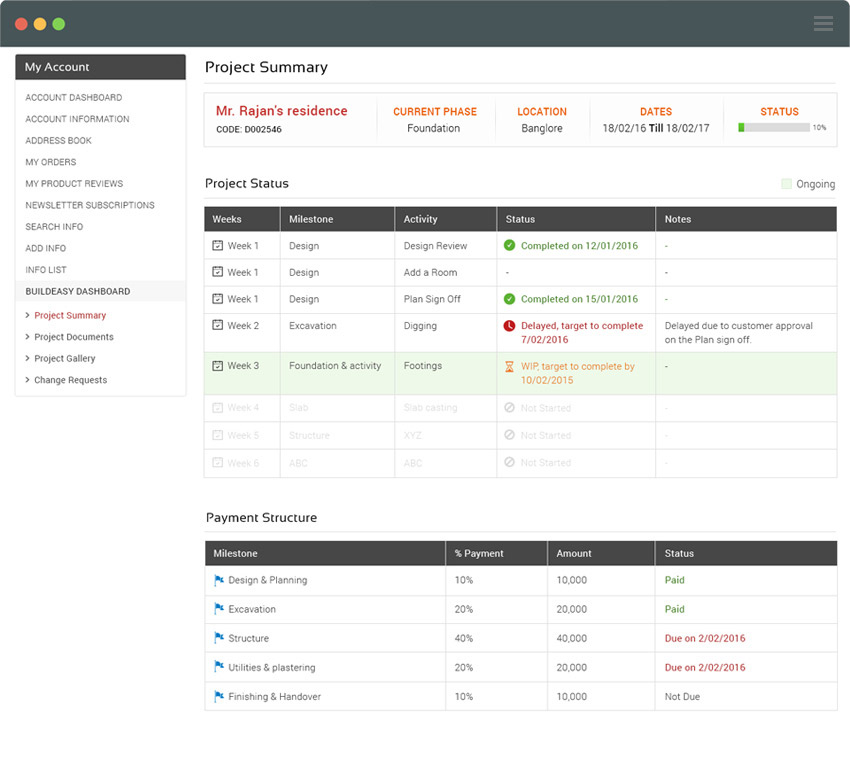Click the orange WIP hourglass icon
The width and height of the screenshot is (850, 768).
(509, 367)
